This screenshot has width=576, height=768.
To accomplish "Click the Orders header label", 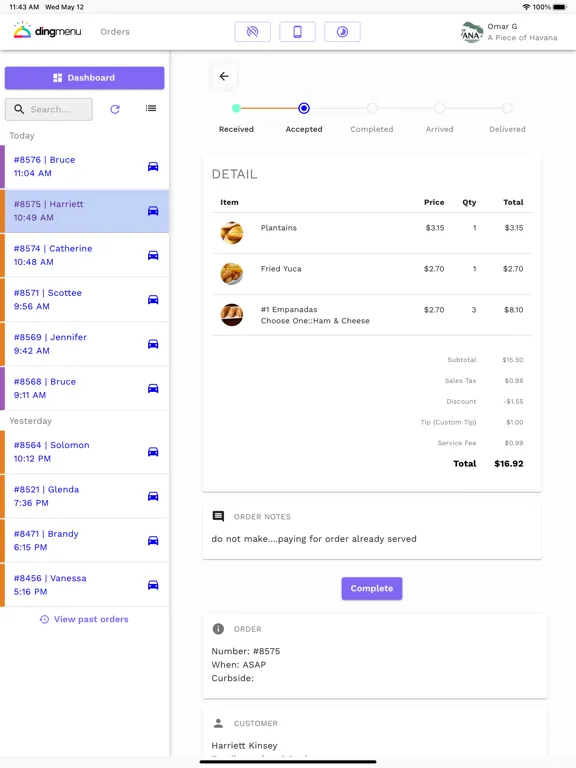I will click(115, 32).
